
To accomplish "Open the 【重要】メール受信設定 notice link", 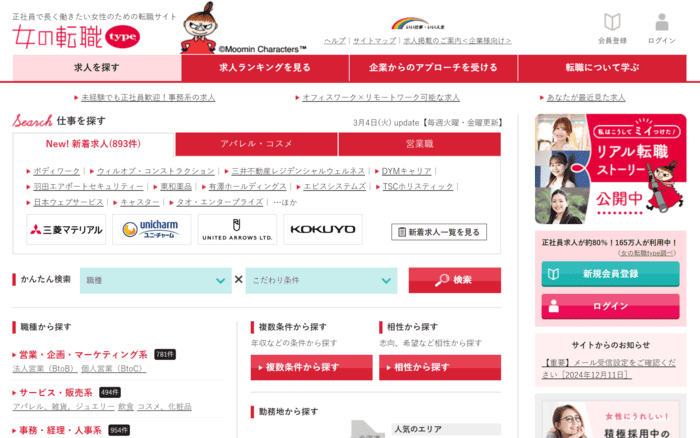I will 609,369.
